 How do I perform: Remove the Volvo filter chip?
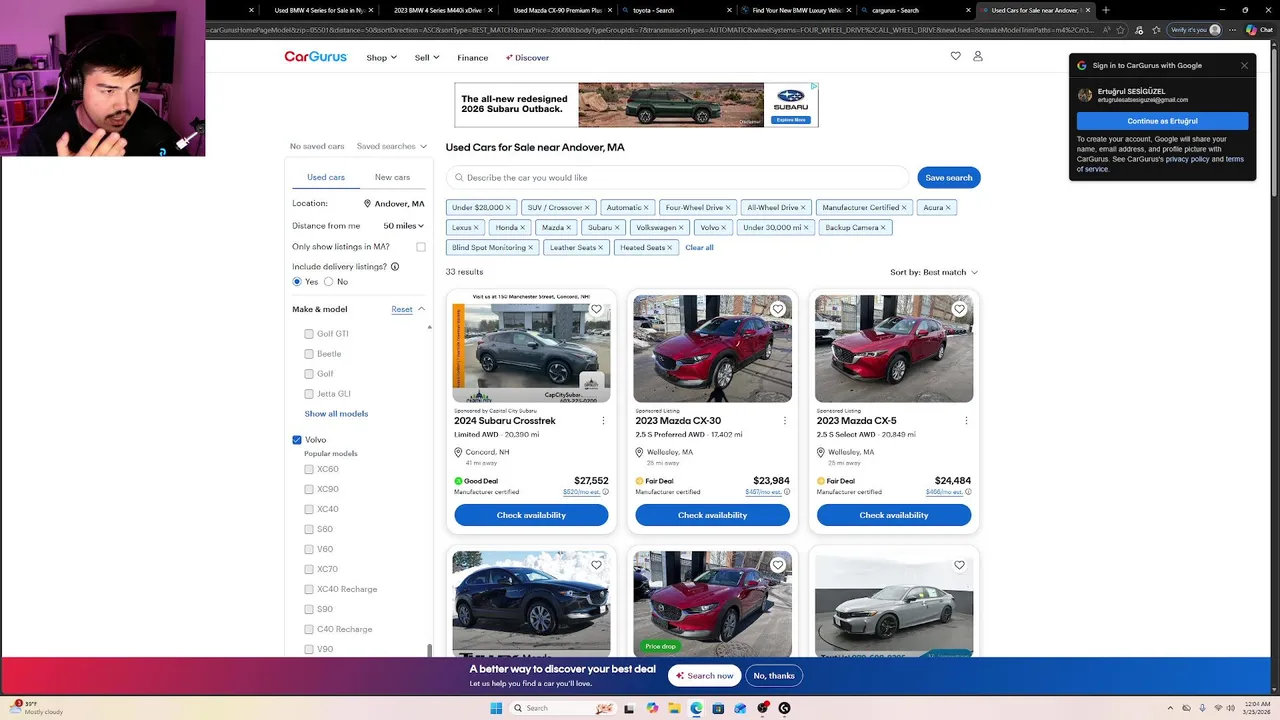[724, 227]
